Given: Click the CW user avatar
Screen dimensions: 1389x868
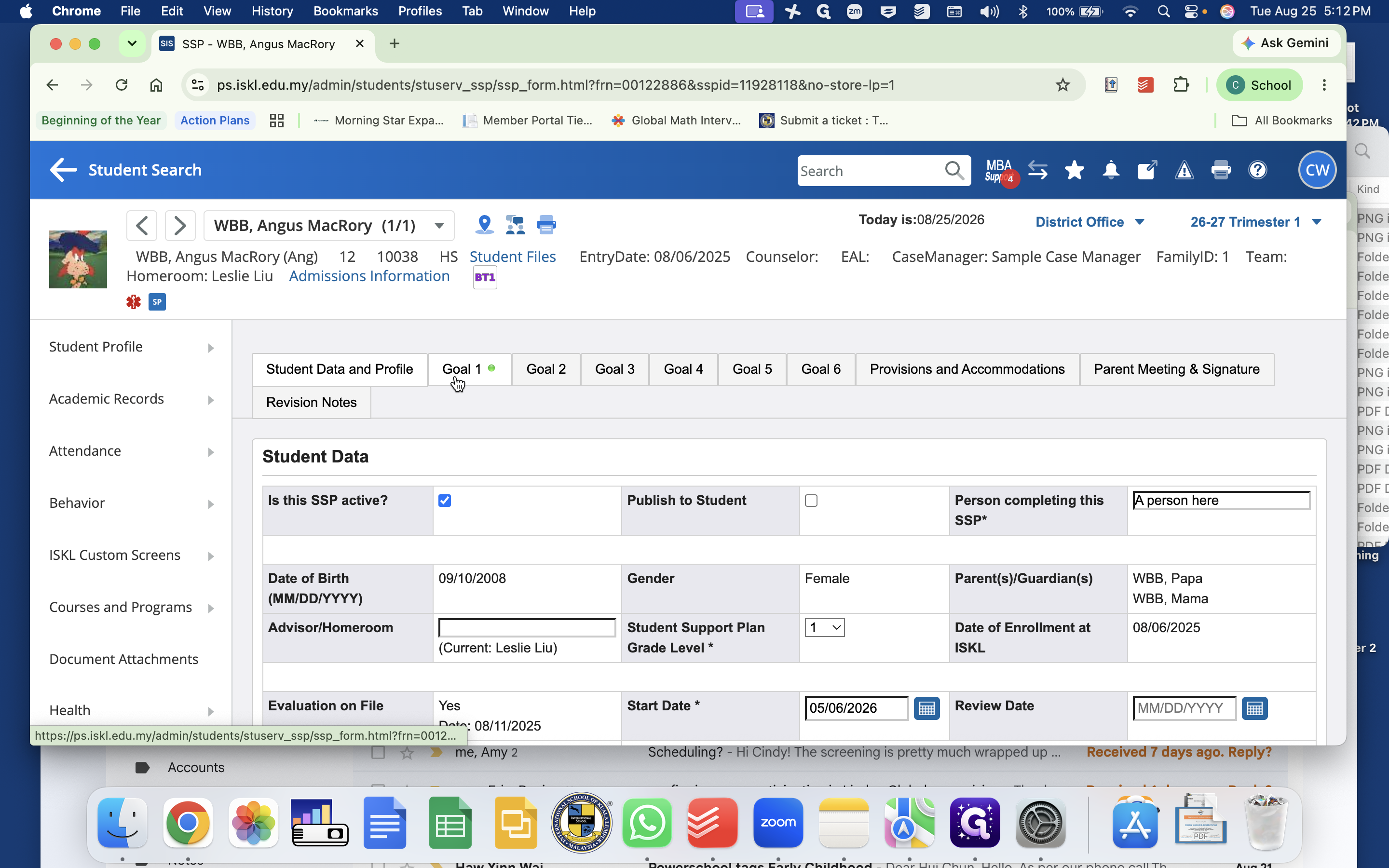Looking at the screenshot, I should tap(1317, 170).
